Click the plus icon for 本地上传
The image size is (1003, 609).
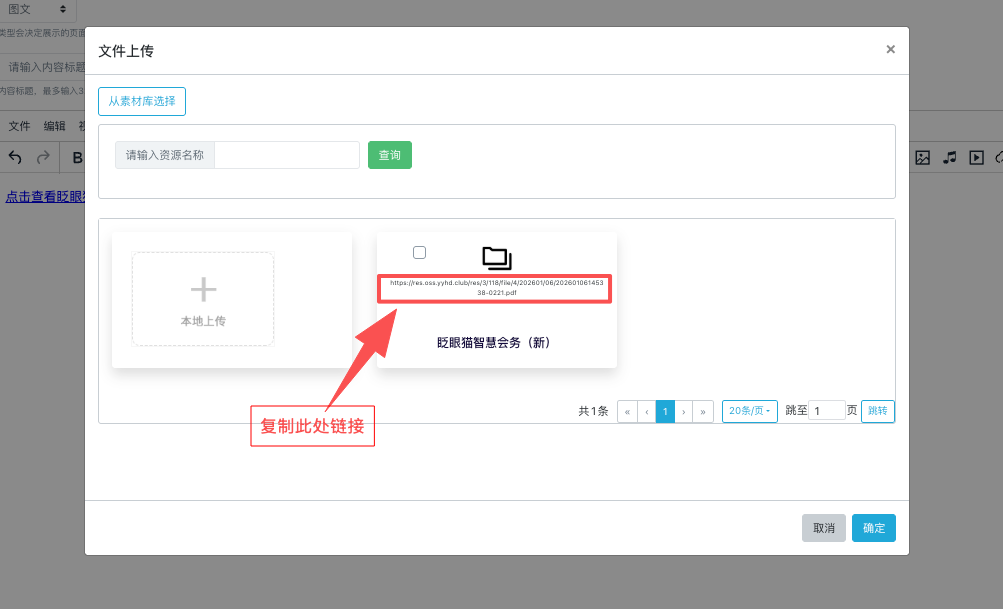(203, 290)
